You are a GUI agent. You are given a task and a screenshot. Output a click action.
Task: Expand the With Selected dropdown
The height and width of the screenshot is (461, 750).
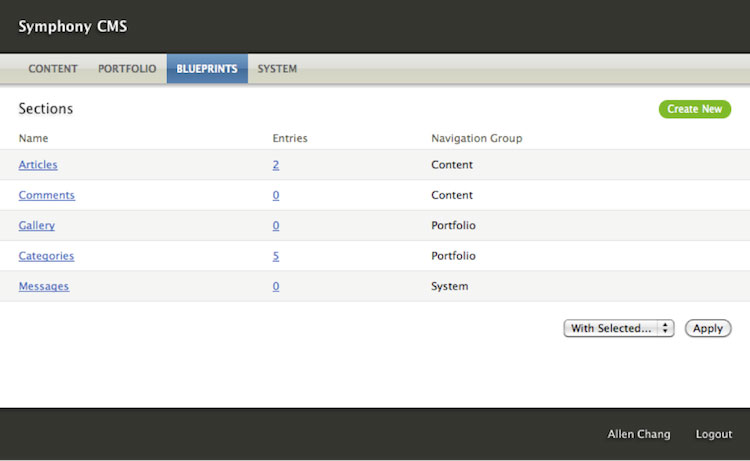click(x=619, y=328)
